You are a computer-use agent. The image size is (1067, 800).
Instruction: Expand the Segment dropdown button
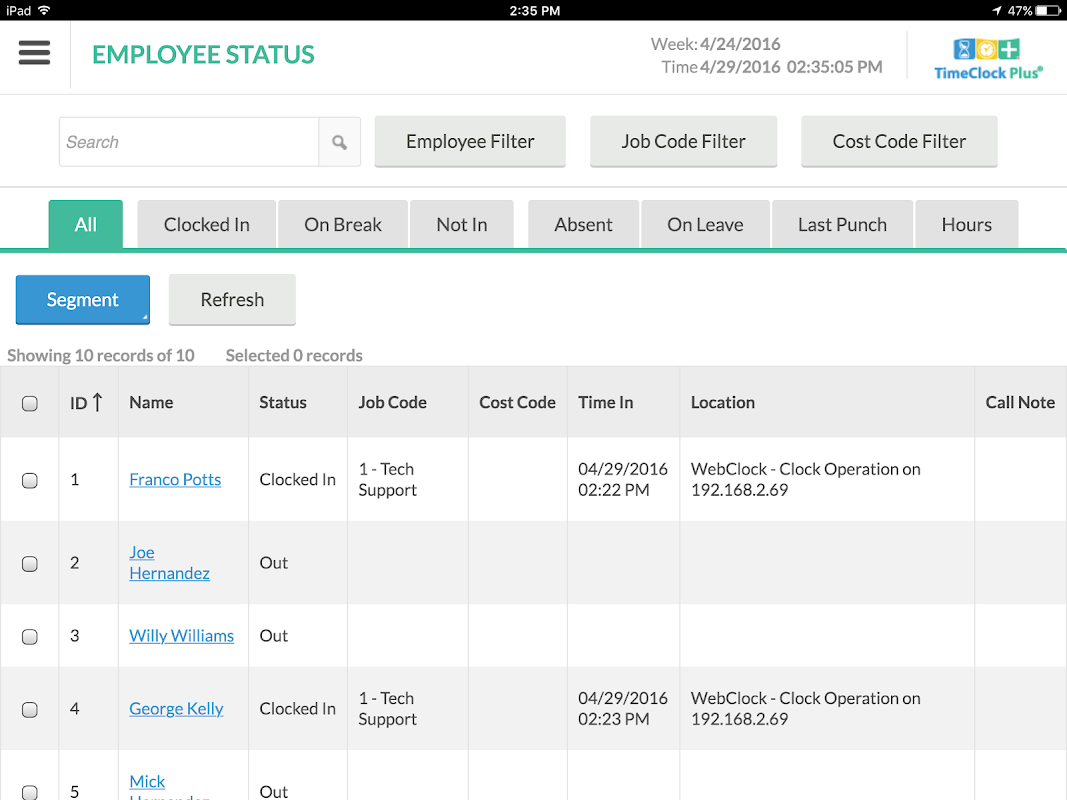coord(82,299)
